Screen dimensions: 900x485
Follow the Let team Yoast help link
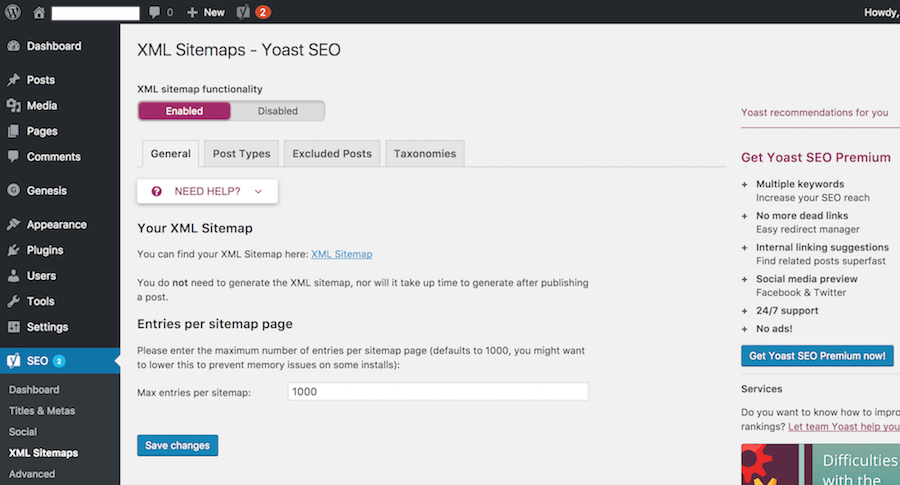(844, 426)
